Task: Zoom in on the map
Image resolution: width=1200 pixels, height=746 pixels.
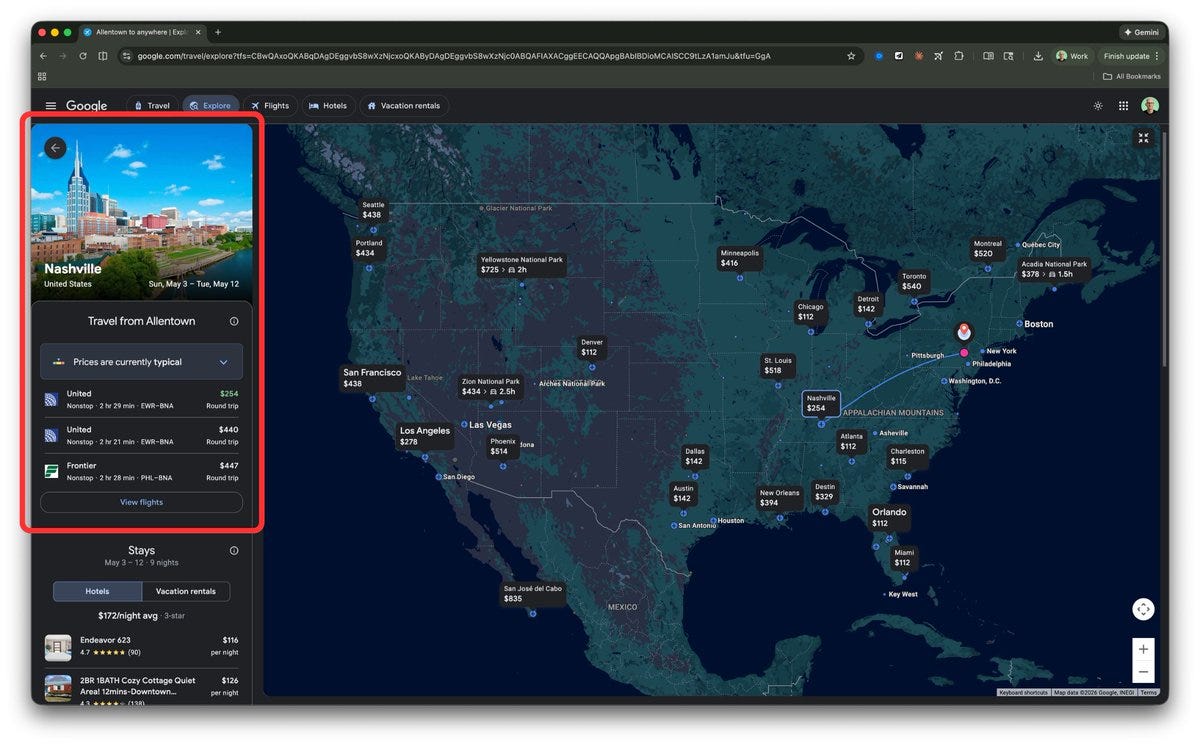Action: (x=1143, y=649)
